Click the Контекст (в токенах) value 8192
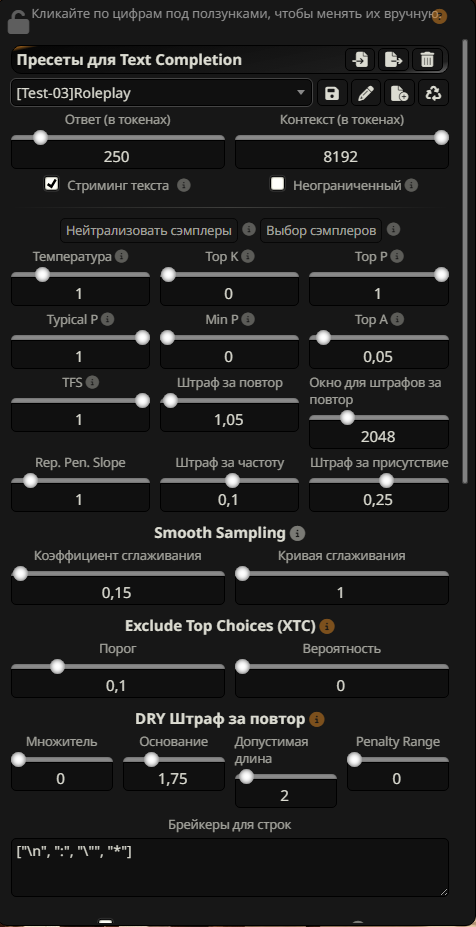 coord(342,157)
